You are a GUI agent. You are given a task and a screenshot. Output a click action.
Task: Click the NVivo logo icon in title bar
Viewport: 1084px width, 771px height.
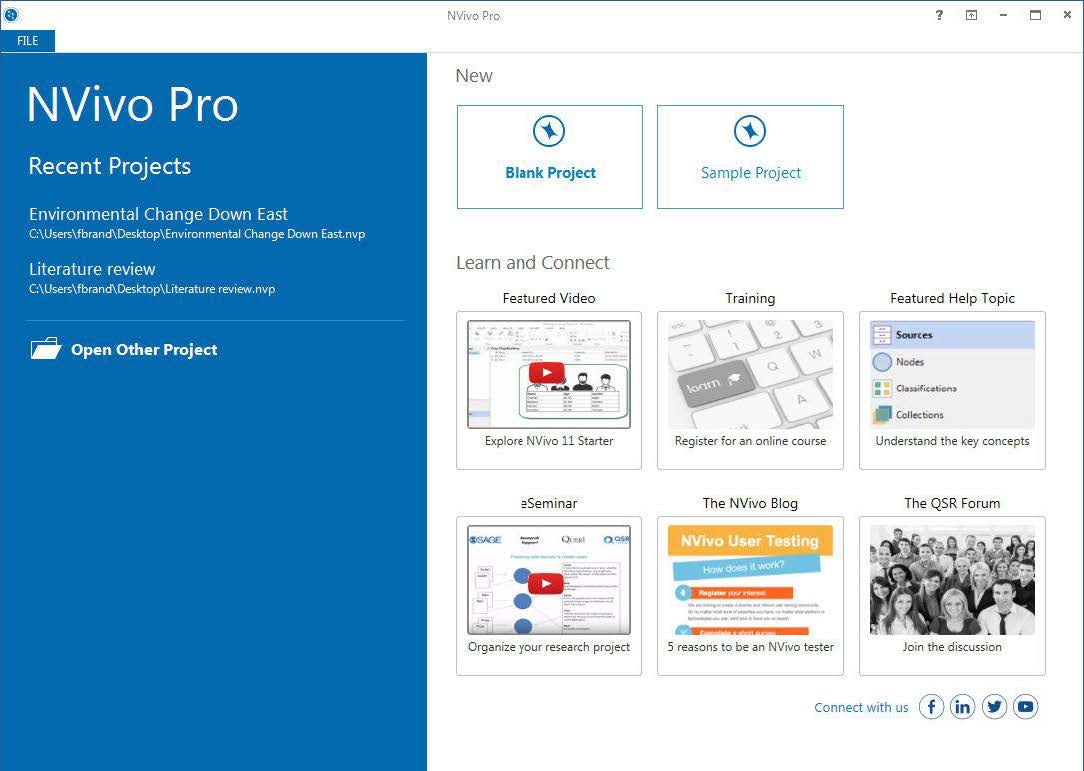[x=11, y=15]
